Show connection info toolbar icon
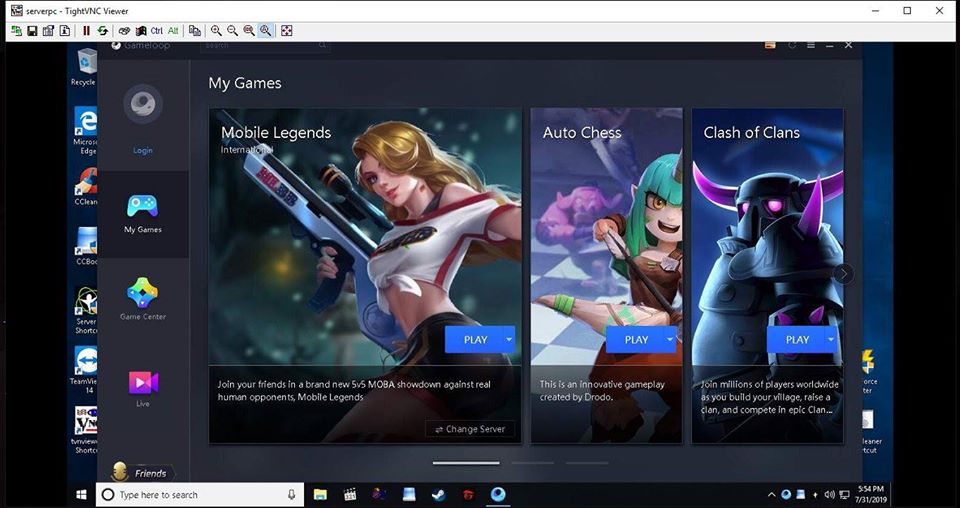Image resolution: width=960 pixels, height=508 pixels. pyautogui.click(x=64, y=31)
